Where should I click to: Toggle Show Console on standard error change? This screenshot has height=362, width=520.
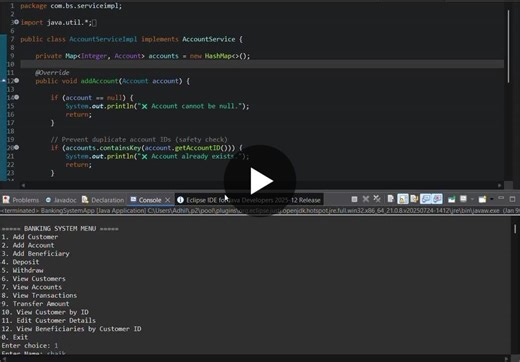(x=437, y=199)
